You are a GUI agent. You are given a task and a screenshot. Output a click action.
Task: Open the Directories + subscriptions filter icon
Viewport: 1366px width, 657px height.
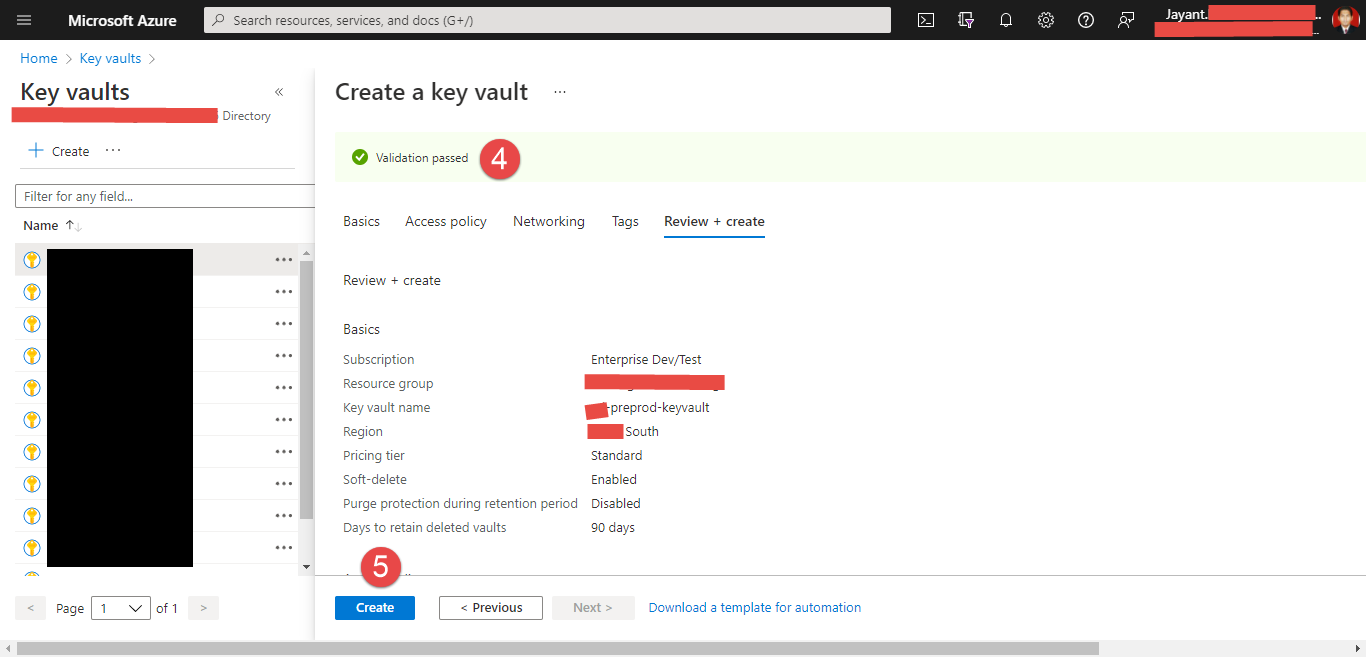[x=966, y=20]
